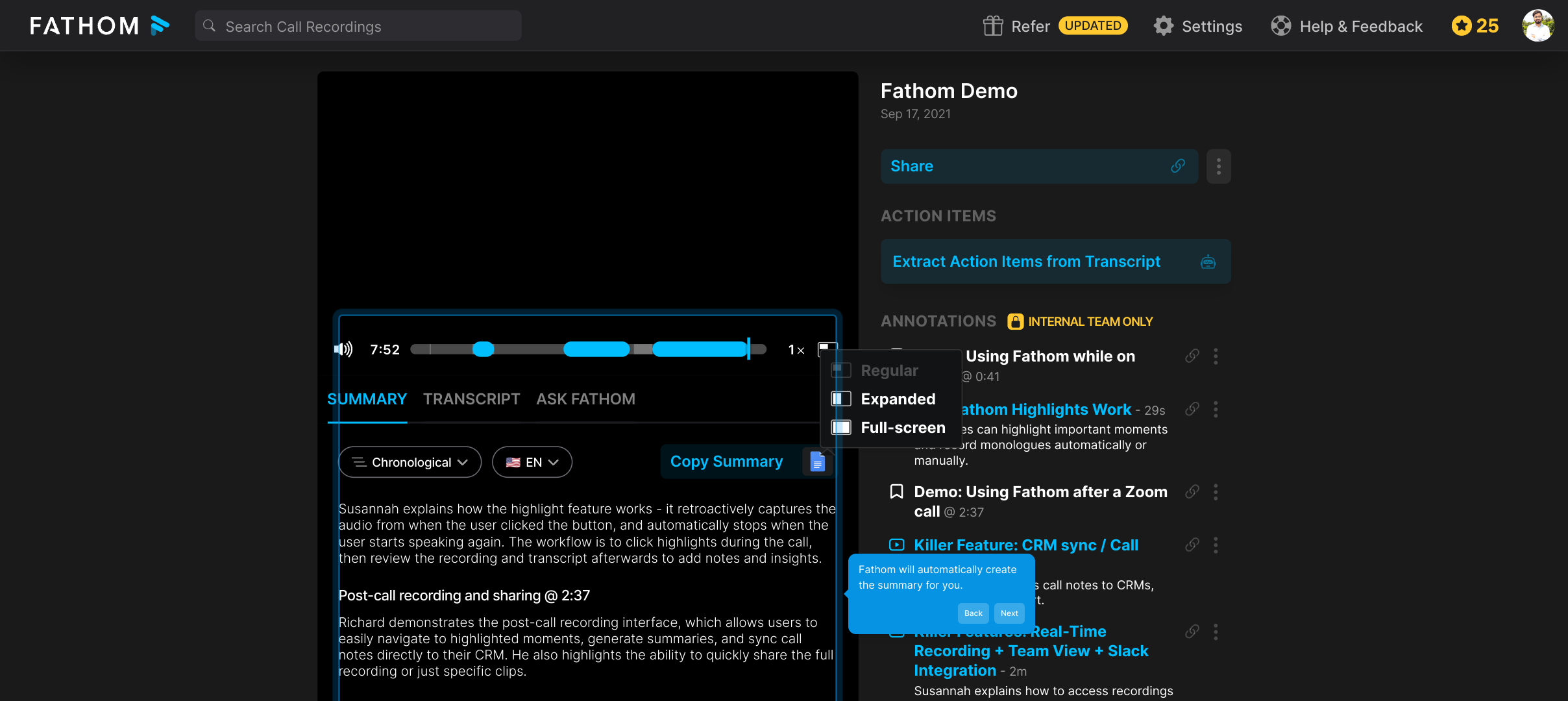Jump to the middle highlighted timeline segment
The height and width of the screenshot is (701, 1568).
(x=596, y=349)
